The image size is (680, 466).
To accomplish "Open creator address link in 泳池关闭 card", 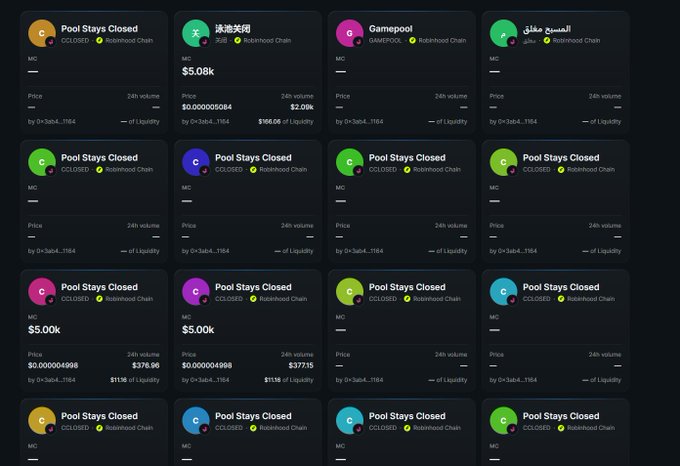I will tap(206, 122).
